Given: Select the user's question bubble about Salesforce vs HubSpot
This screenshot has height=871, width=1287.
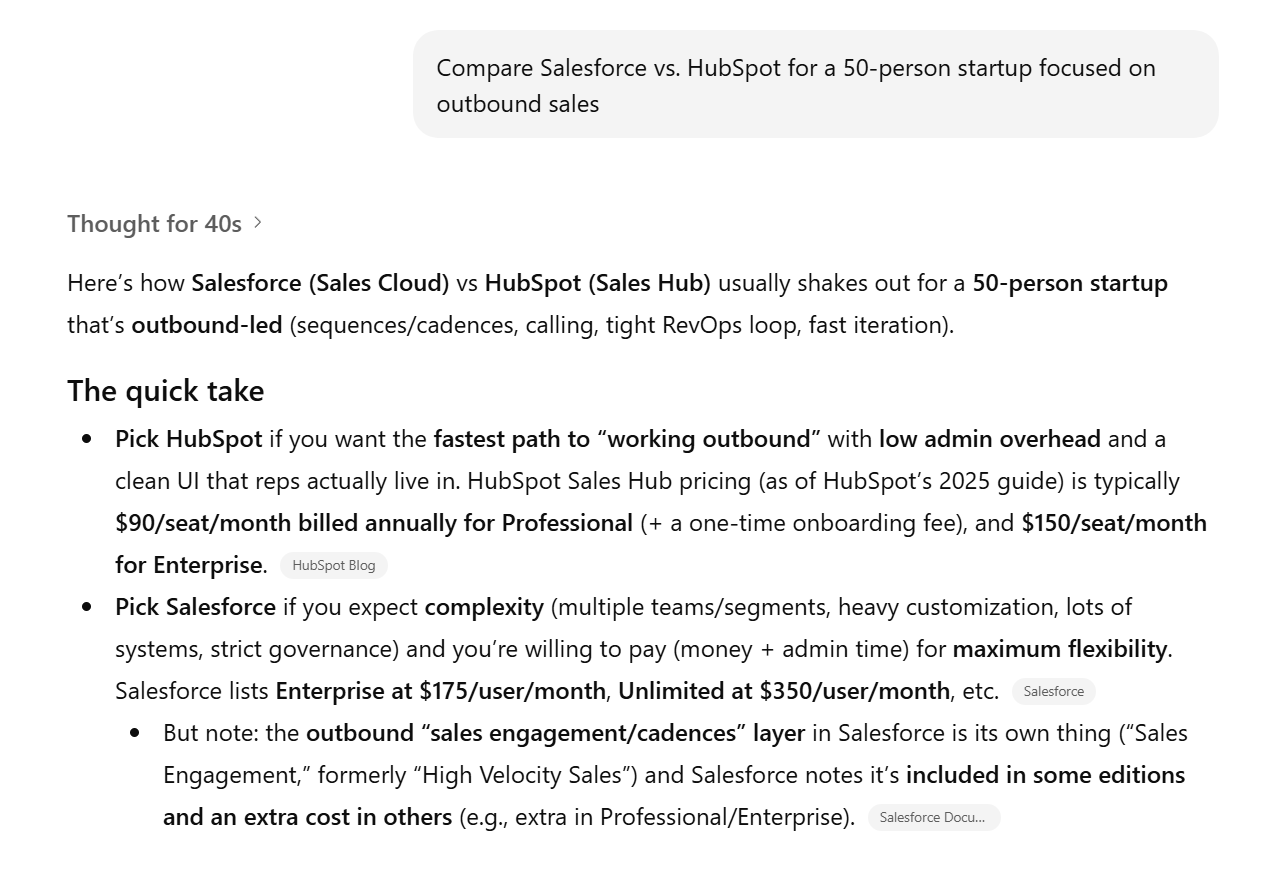Looking at the screenshot, I should [815, 84].
